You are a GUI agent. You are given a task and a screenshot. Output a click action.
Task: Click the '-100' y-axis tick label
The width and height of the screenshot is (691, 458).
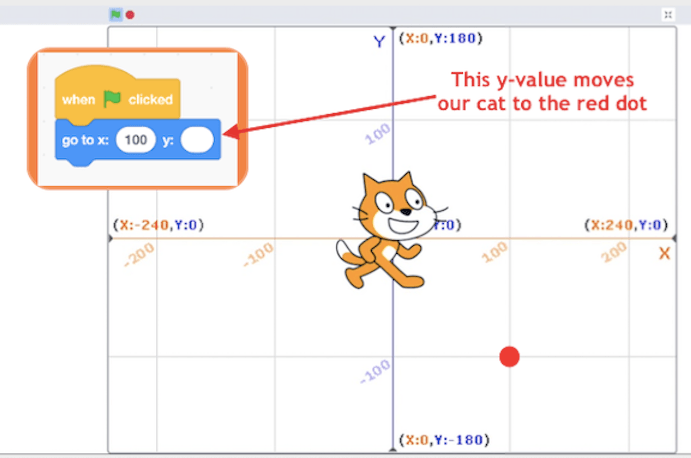(375, 372)
